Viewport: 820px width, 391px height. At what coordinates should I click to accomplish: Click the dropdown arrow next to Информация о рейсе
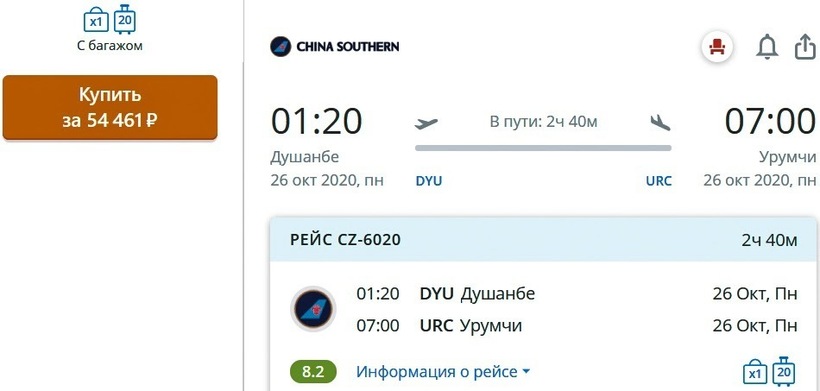526,372
